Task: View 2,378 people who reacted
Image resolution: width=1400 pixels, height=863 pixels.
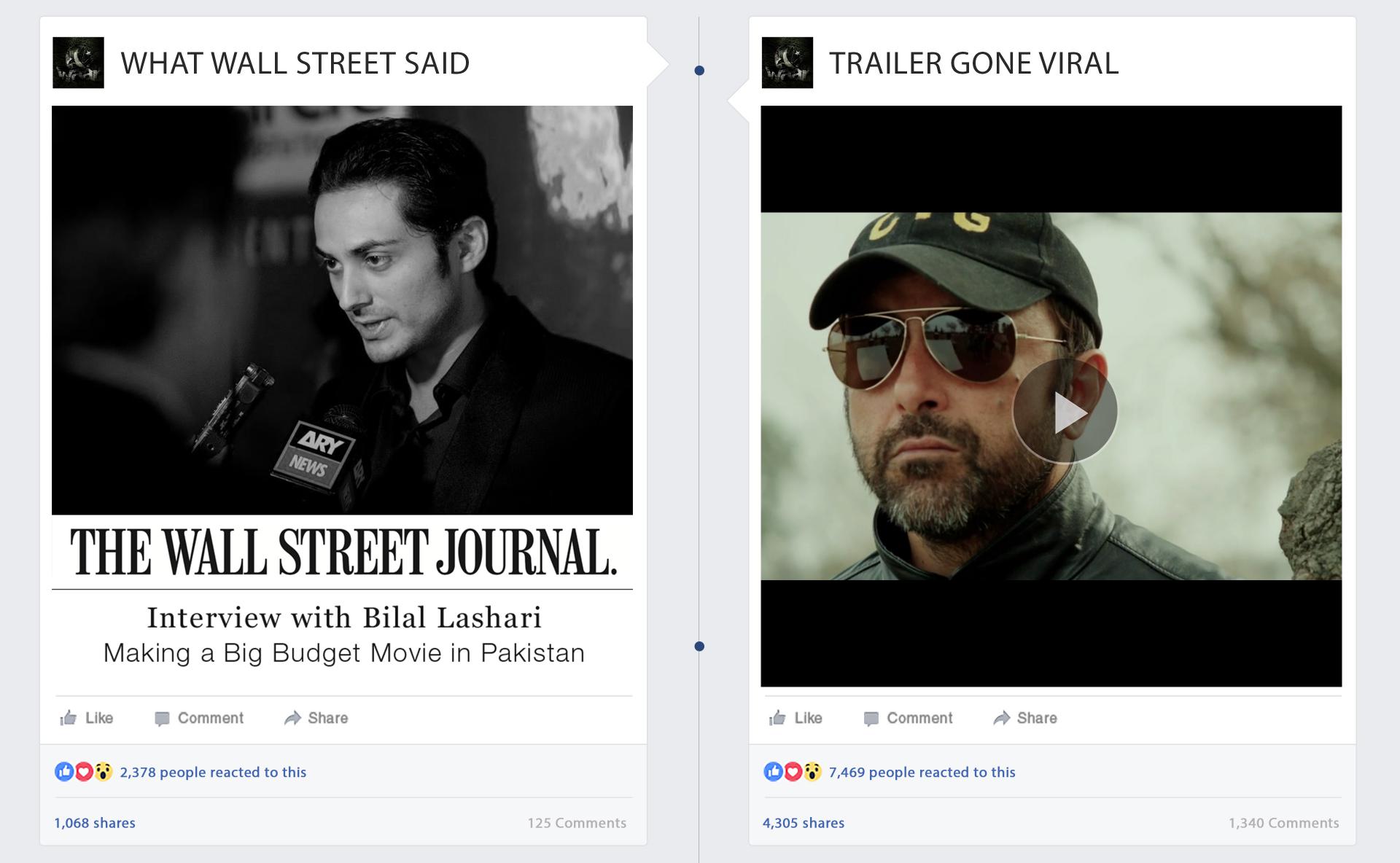Action: (213, 772)
